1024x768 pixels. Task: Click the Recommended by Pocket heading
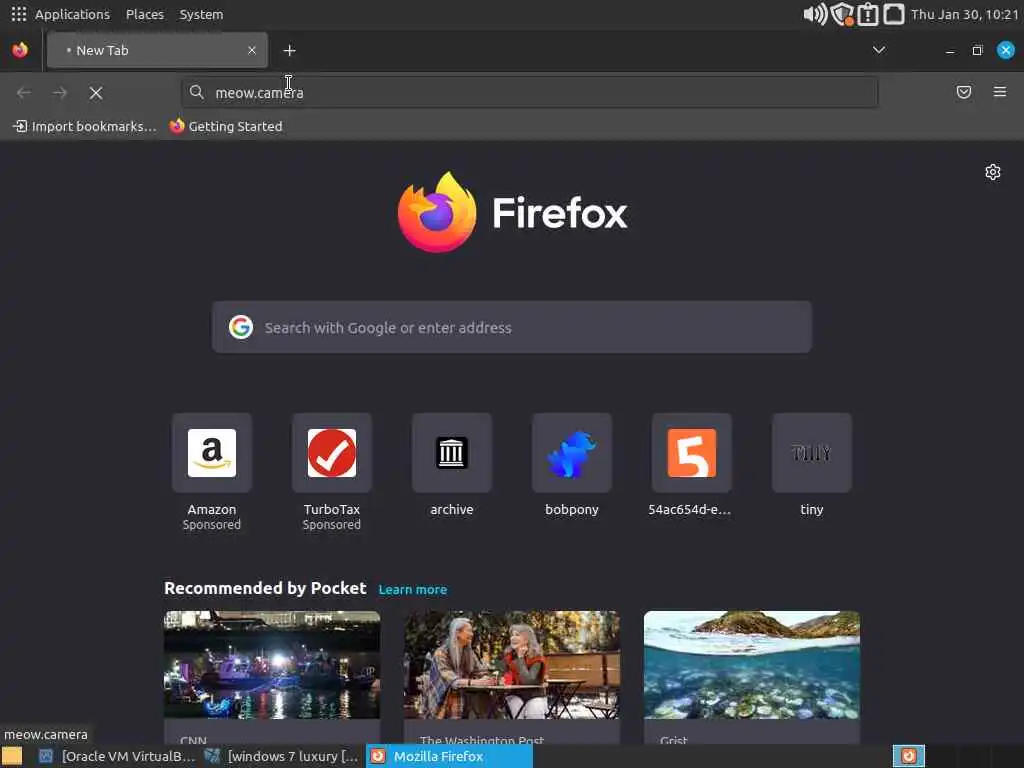(265, 588)
